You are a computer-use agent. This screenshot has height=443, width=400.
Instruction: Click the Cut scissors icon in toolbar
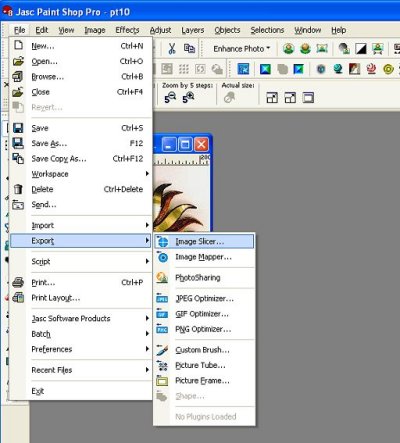point(172,49)
